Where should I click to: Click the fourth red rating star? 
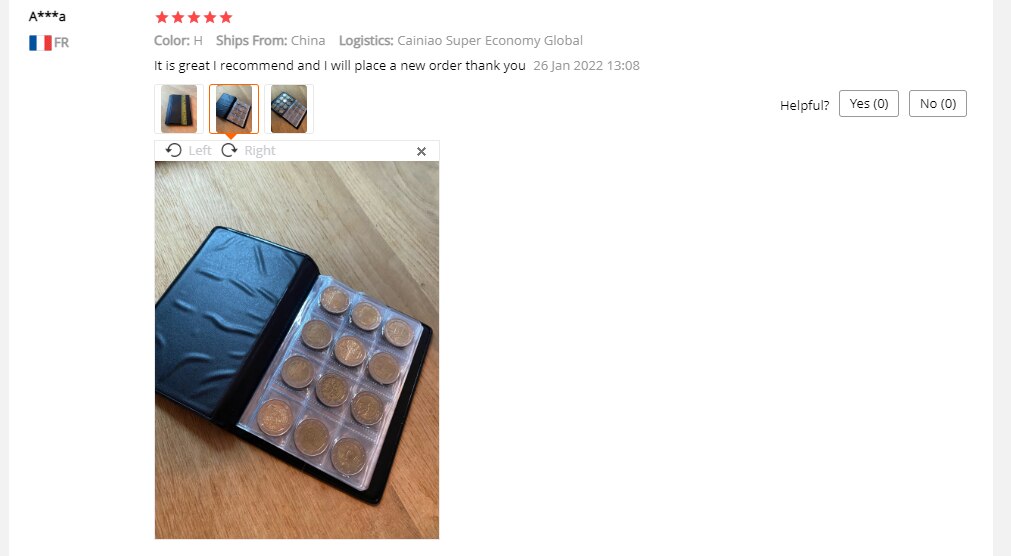click(210, 17)
